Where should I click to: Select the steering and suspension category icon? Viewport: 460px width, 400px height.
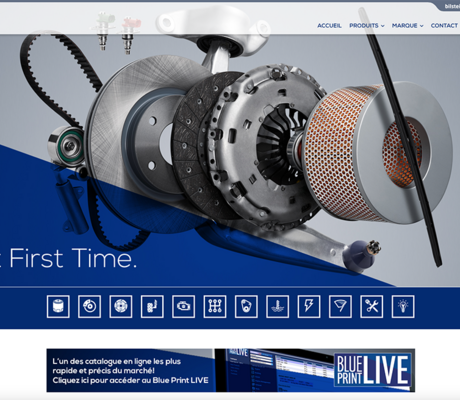[x=152, y=306]
